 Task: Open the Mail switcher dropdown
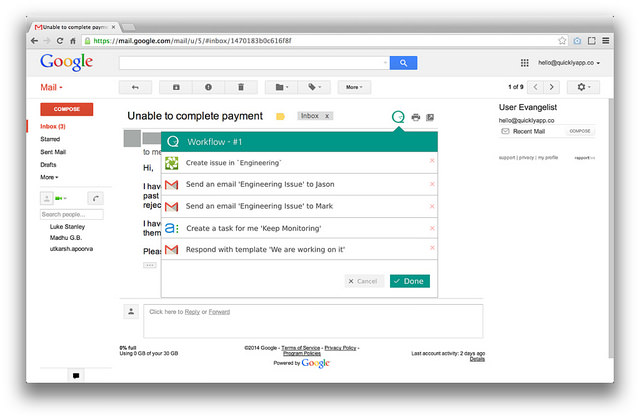tap(51, 87)
